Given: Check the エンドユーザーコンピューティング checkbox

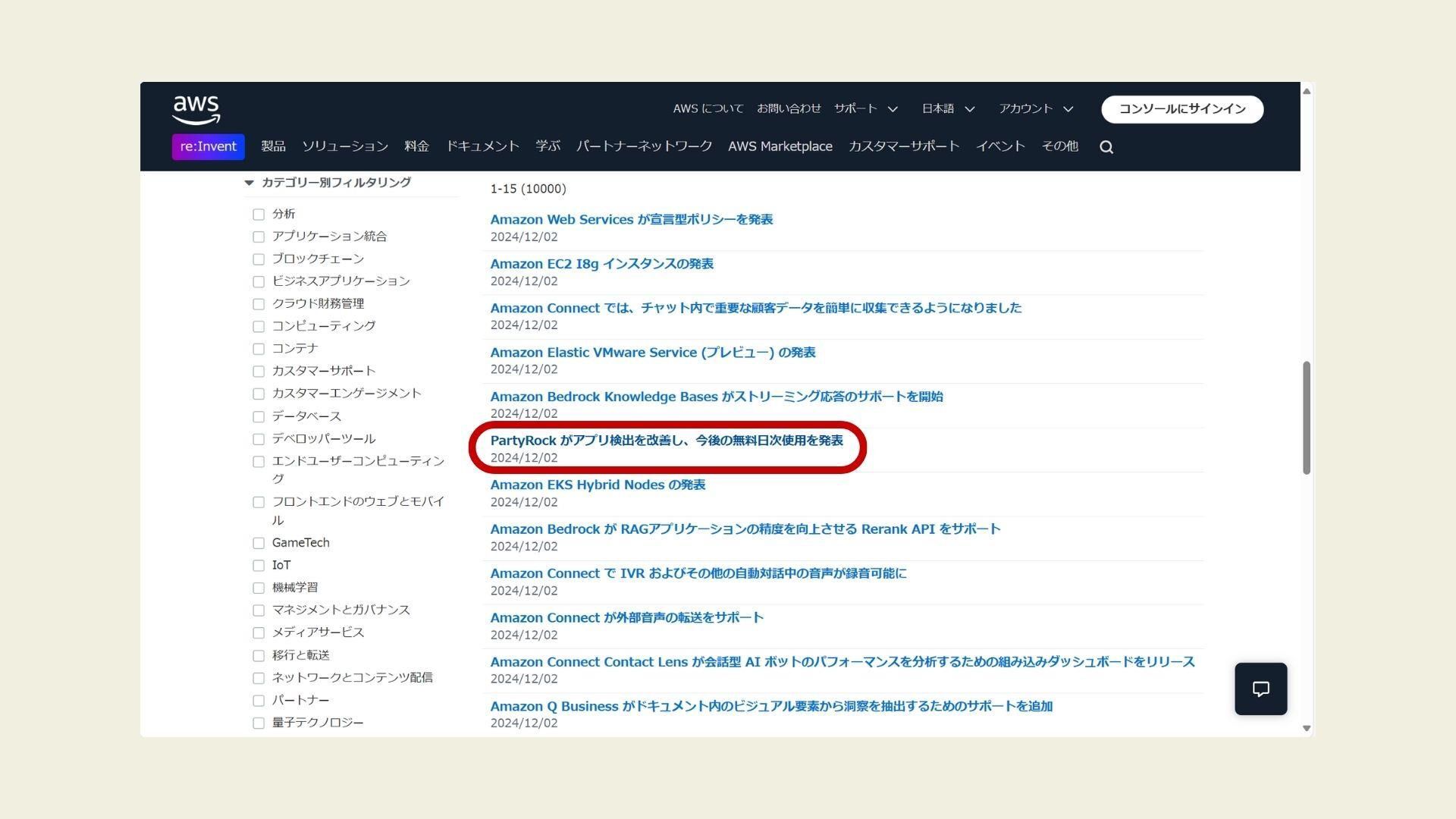Looking at the screenshot, I should click(x=259, y=462).
